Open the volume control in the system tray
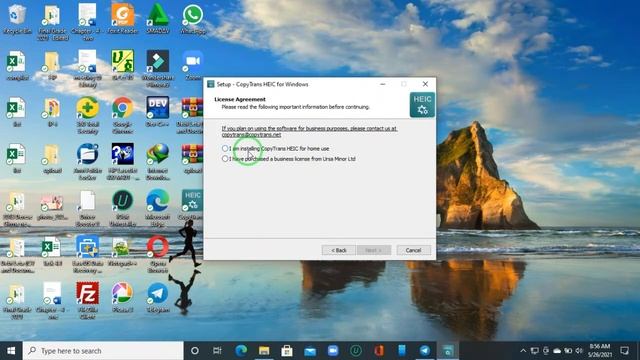Viewport: 640px width, 360px height. click(579, 351)
